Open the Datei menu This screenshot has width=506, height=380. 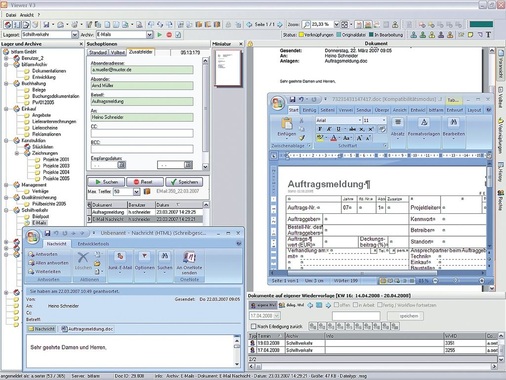tap(11, 15)
